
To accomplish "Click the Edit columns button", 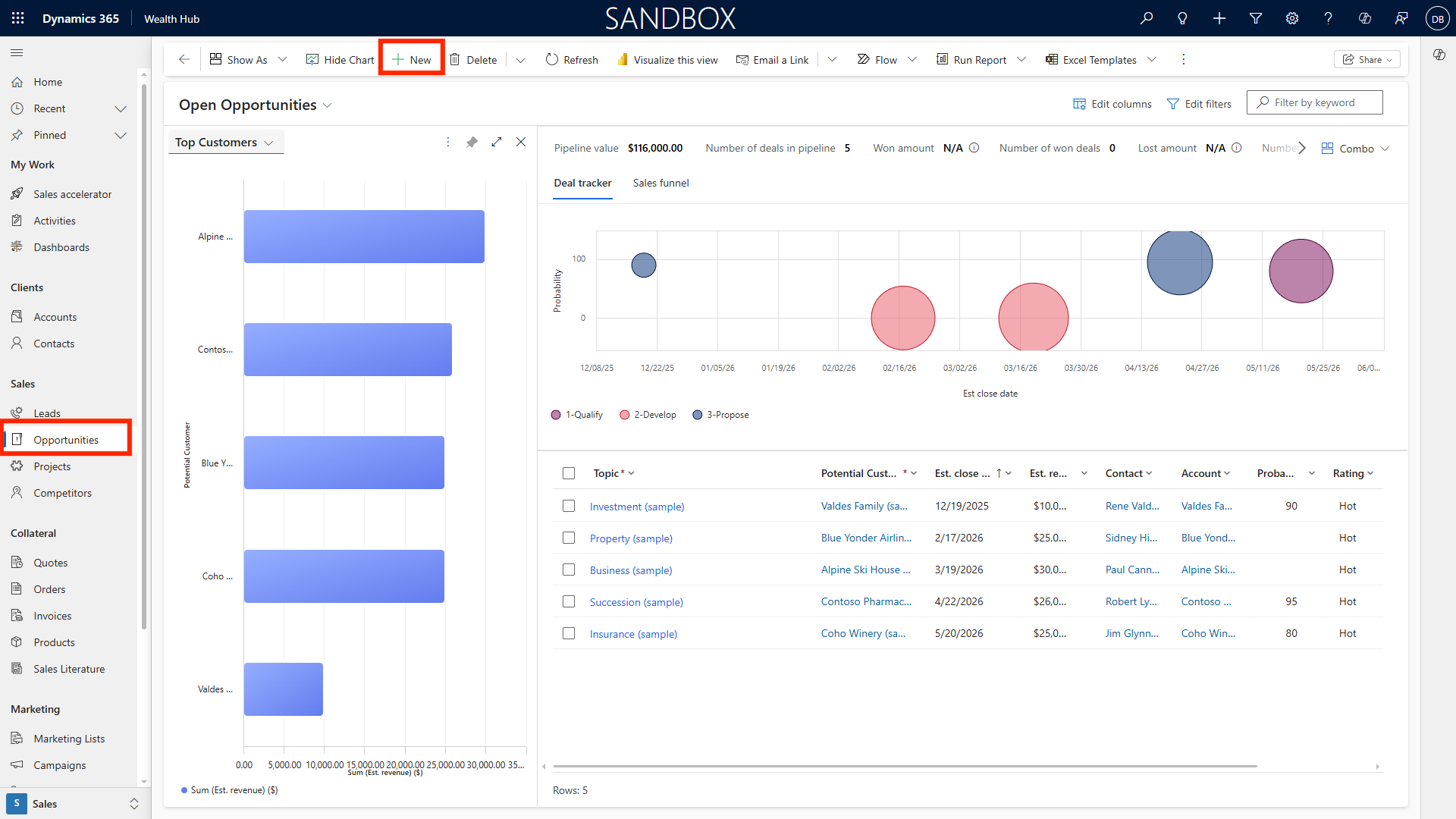I will (x=1112, y=104).
